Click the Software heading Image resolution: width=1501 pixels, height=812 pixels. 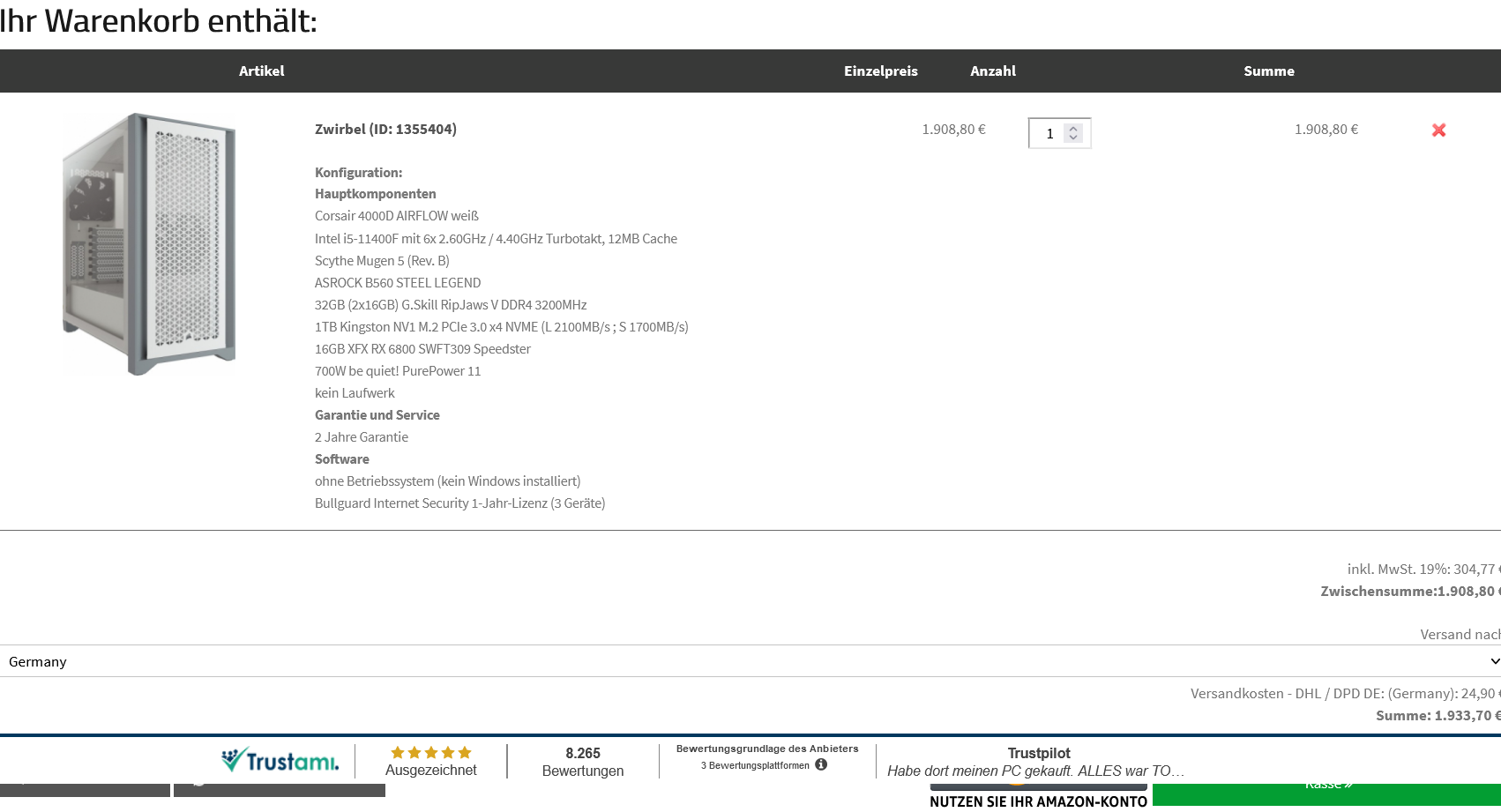(342, 459)
